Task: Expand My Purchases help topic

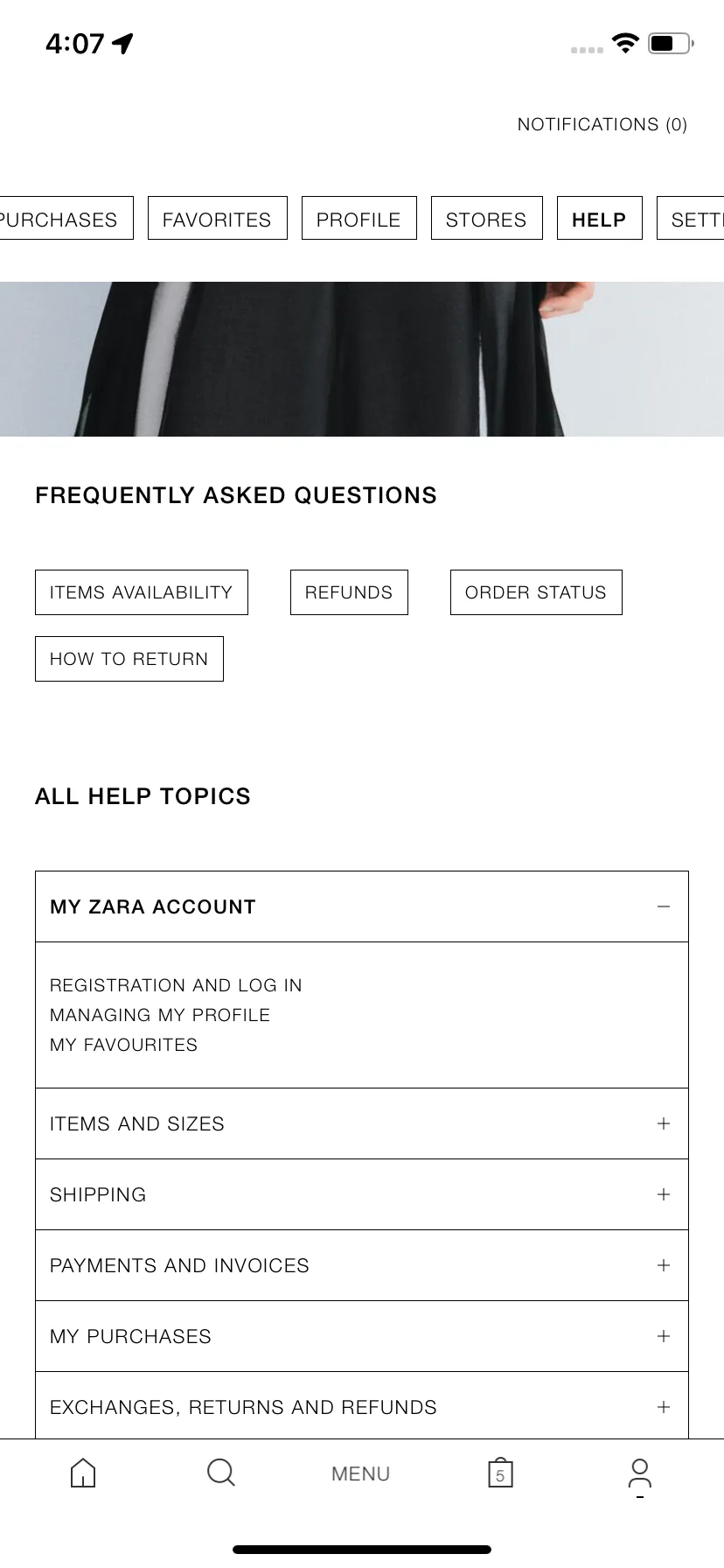Action: 362,1336
